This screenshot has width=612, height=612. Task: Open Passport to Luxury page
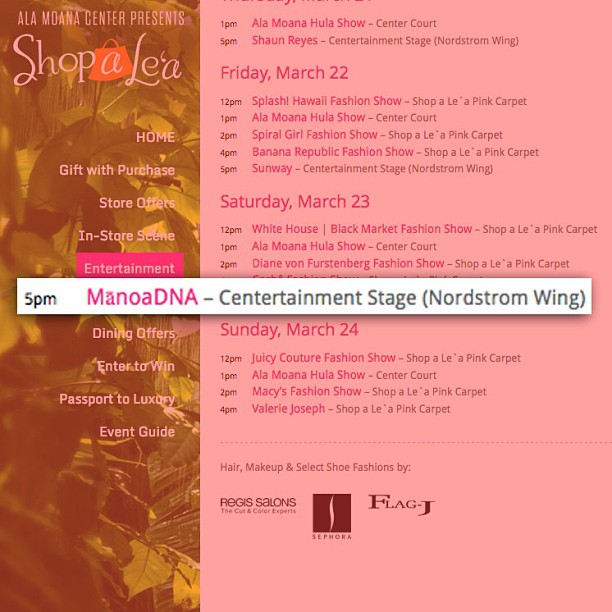(117, 399)
